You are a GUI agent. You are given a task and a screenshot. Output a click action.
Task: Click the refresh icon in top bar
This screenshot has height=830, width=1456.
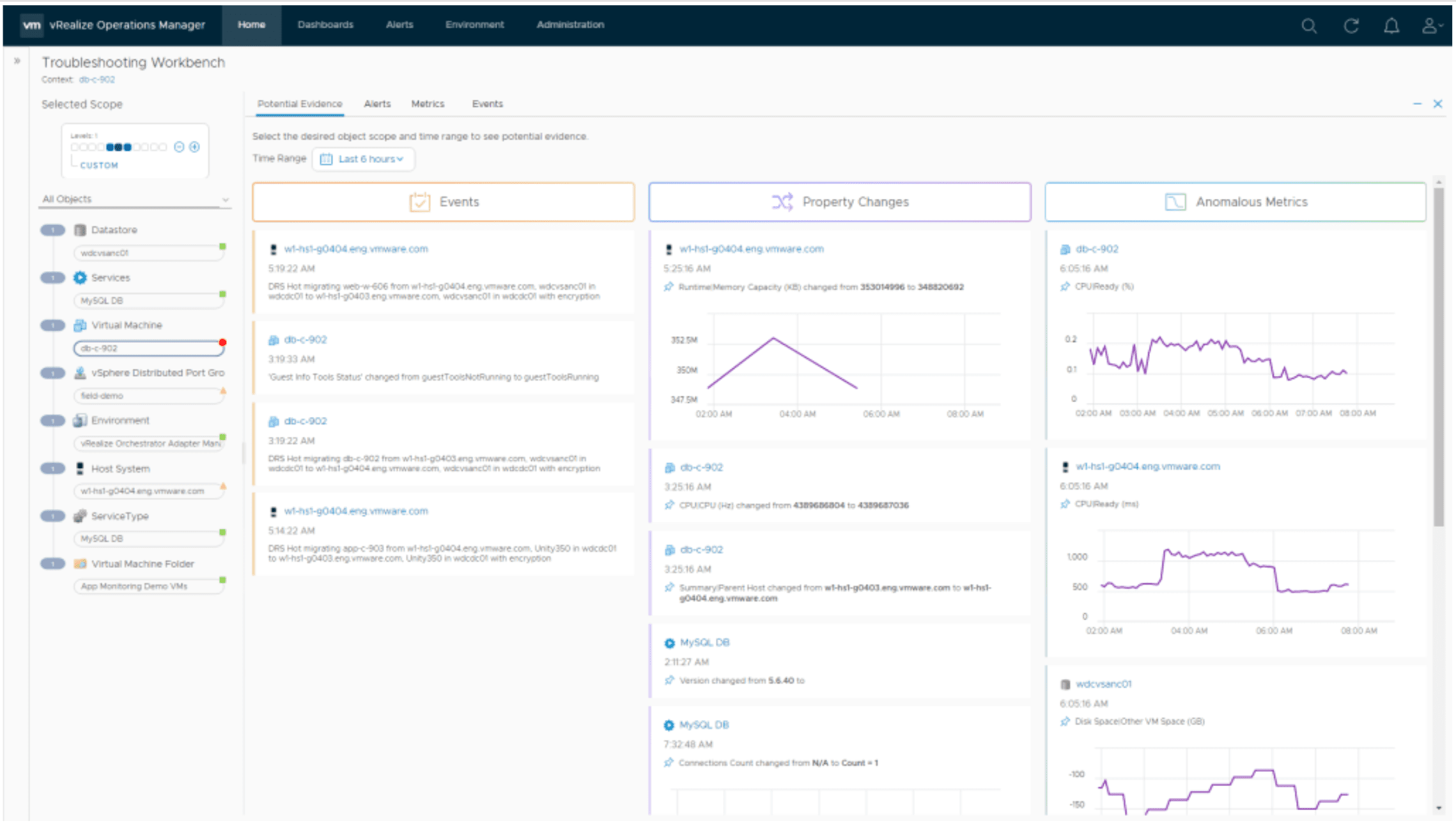pos(1351,26)
